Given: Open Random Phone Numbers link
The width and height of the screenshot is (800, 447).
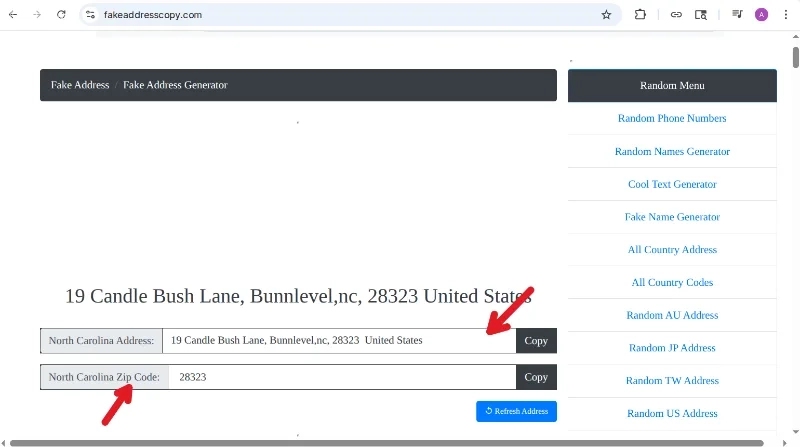Looking at the screenshot, I should pos(672,118).
